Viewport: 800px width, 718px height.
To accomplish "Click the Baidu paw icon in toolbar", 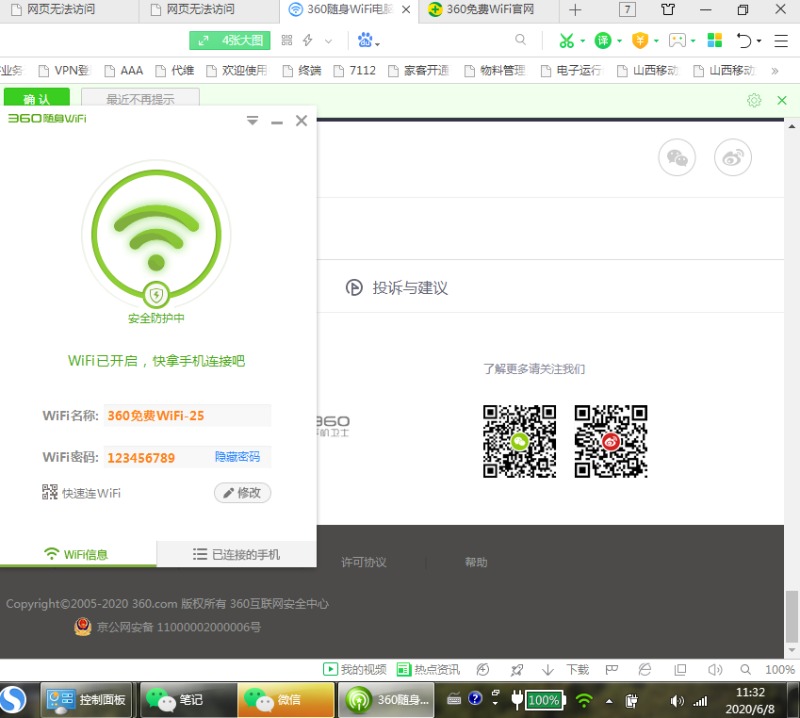I will pyautogui.click(x=366, y=41).
